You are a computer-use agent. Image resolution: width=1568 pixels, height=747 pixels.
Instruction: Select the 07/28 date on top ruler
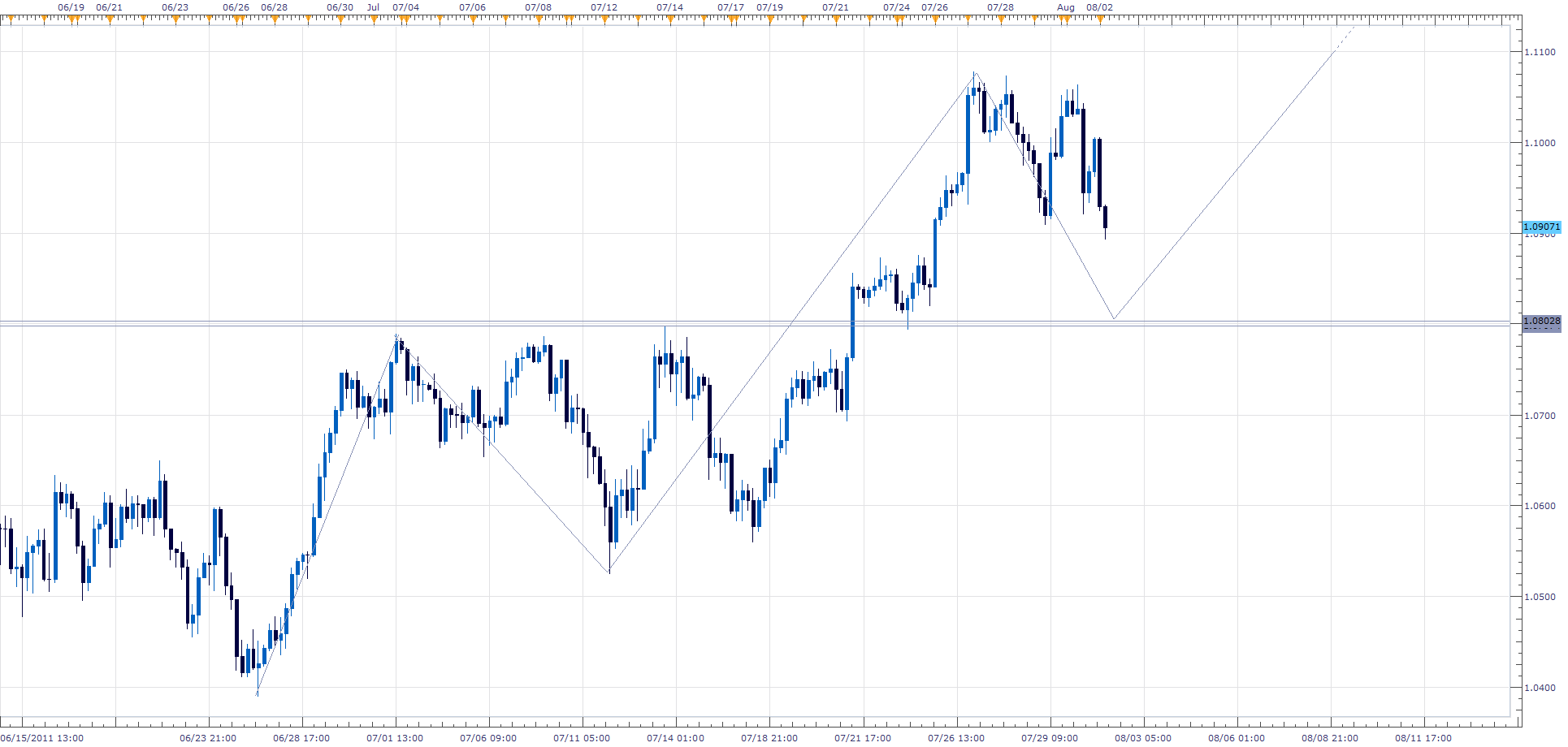[1000, 7]
